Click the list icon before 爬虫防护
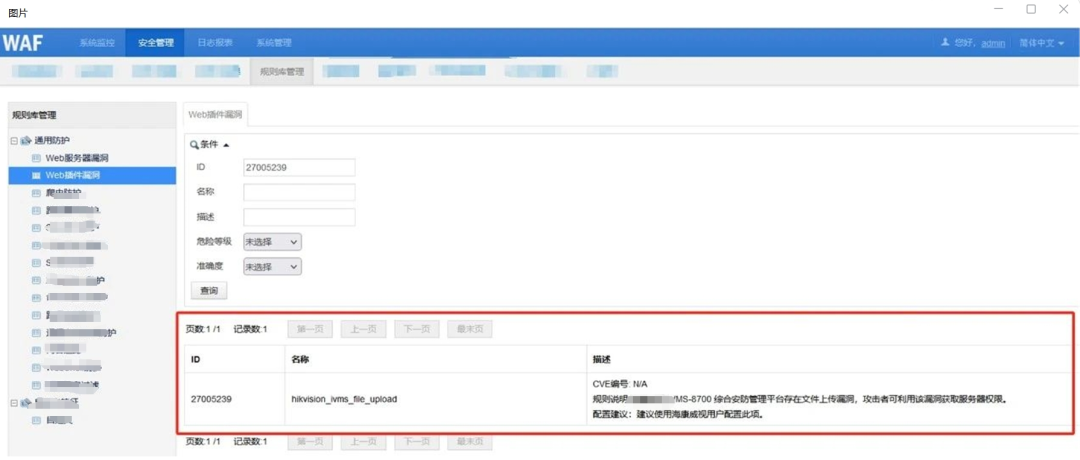Viewport: 1080px width, 460px height. click(x=37, y=192)
